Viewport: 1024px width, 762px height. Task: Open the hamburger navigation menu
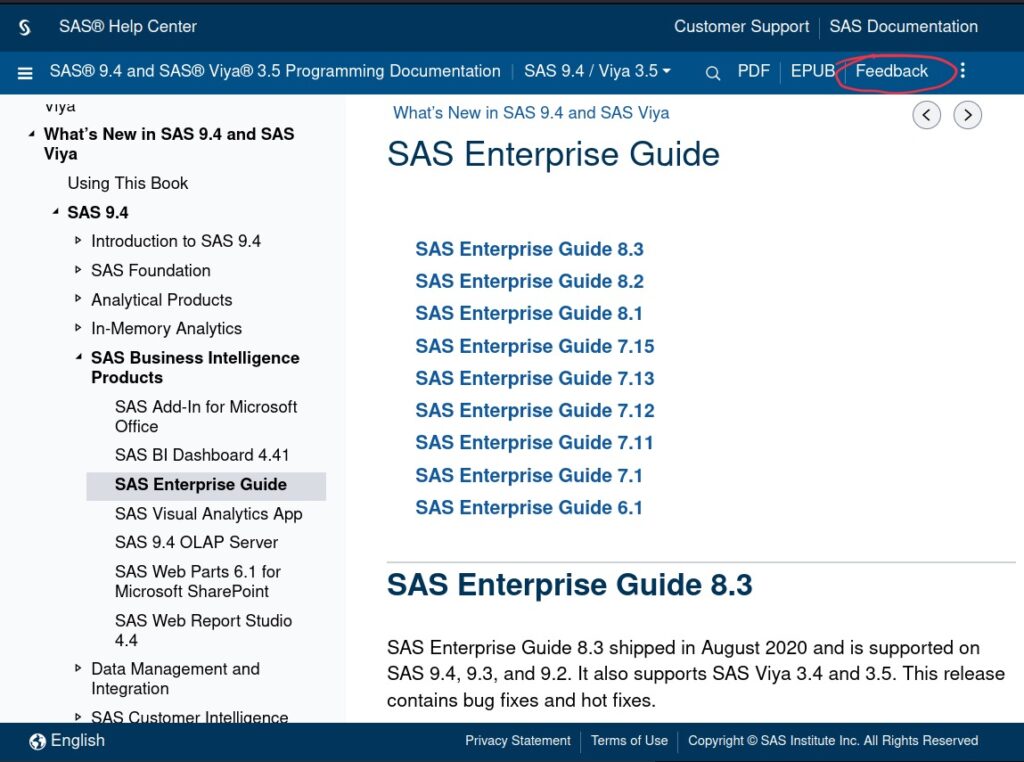25,73
